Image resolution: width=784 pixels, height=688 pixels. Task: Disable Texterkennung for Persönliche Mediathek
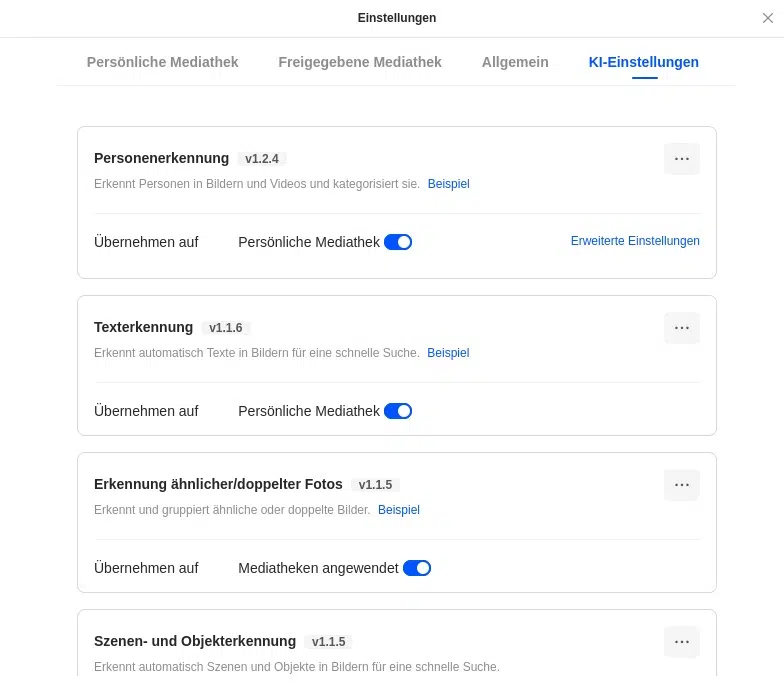point(398,411)
